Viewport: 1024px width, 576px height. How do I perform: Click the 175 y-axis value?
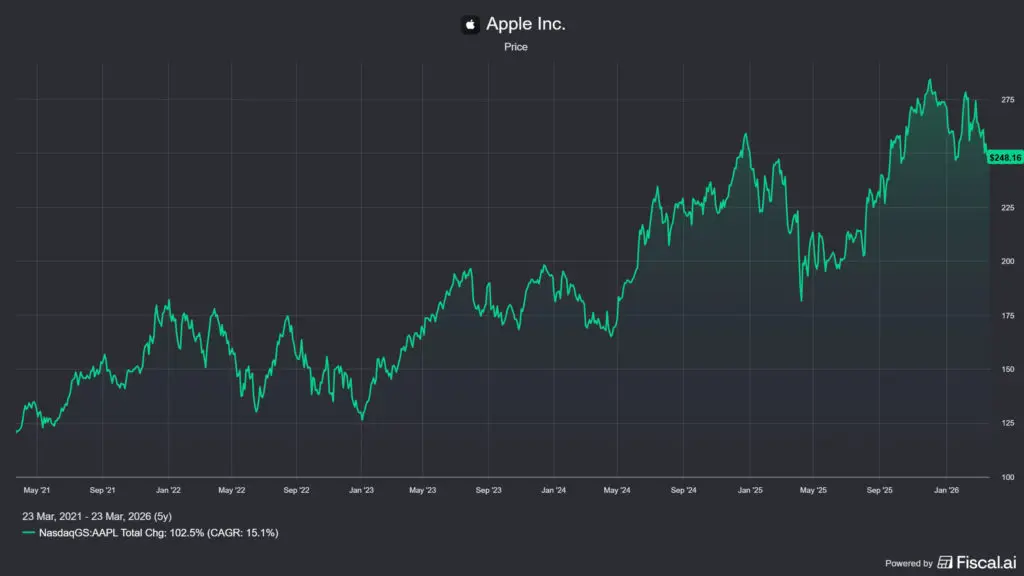pyautogui.click(x=1008, y=315)
